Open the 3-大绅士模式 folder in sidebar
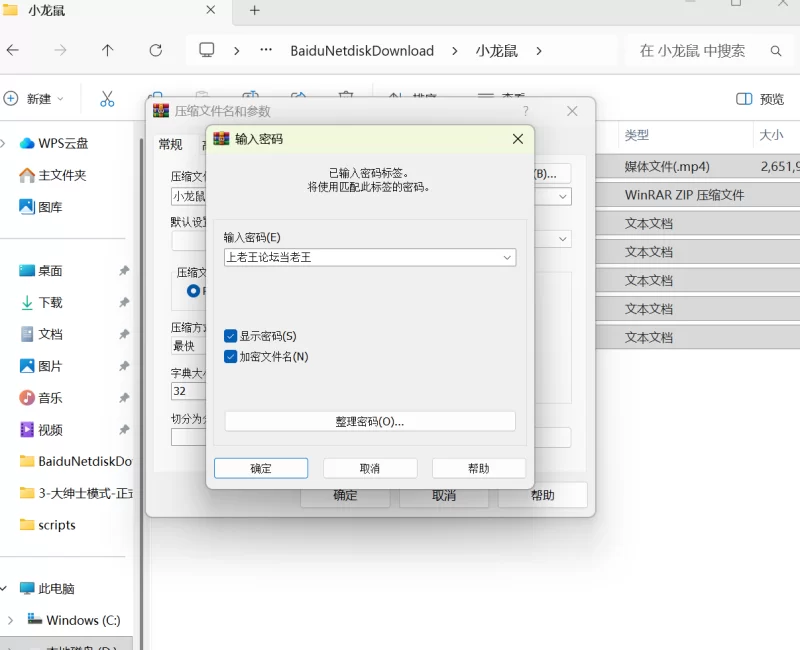Screen dimensions: 800x650 point(76,493)
